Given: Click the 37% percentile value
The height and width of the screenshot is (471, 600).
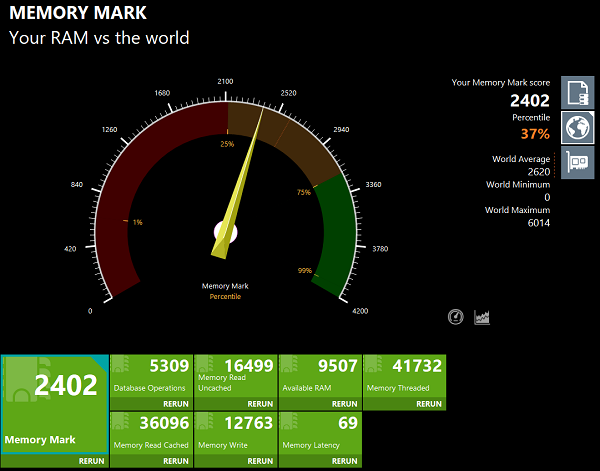Looking at the screenshot, I should tap(535, 134).
